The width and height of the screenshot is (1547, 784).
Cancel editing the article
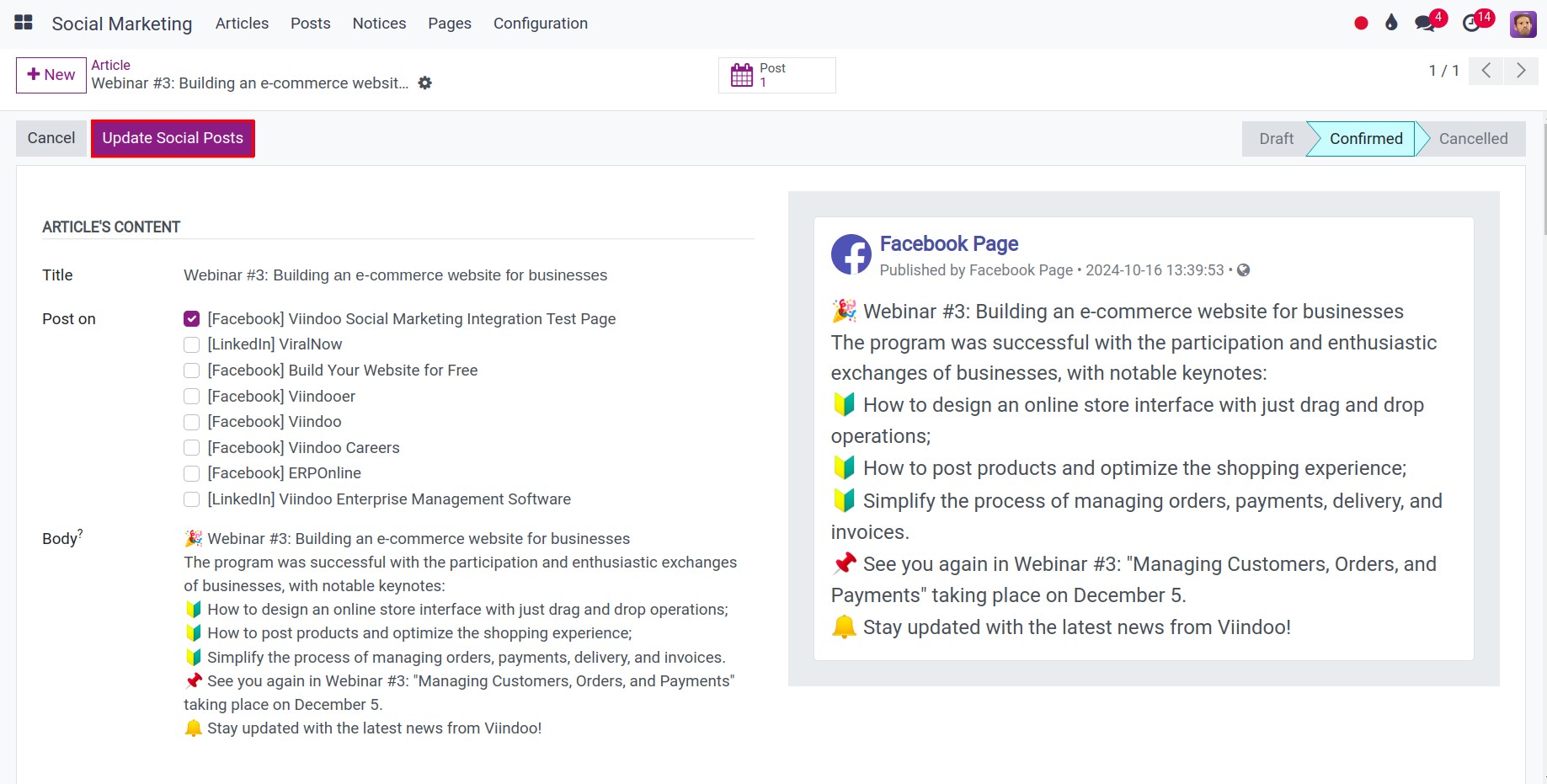coord(51,137)
